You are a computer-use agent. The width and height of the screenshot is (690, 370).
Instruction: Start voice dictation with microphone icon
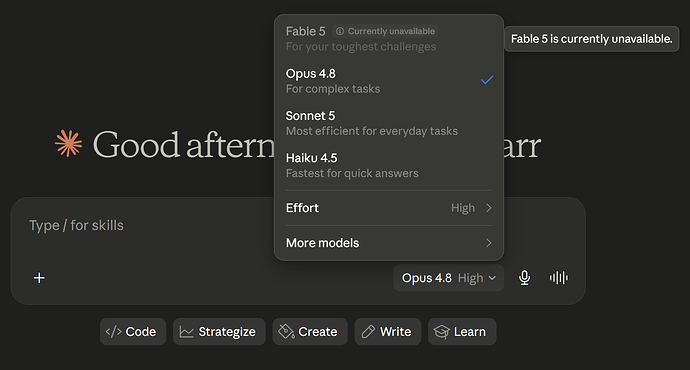(x=524, y=278)
